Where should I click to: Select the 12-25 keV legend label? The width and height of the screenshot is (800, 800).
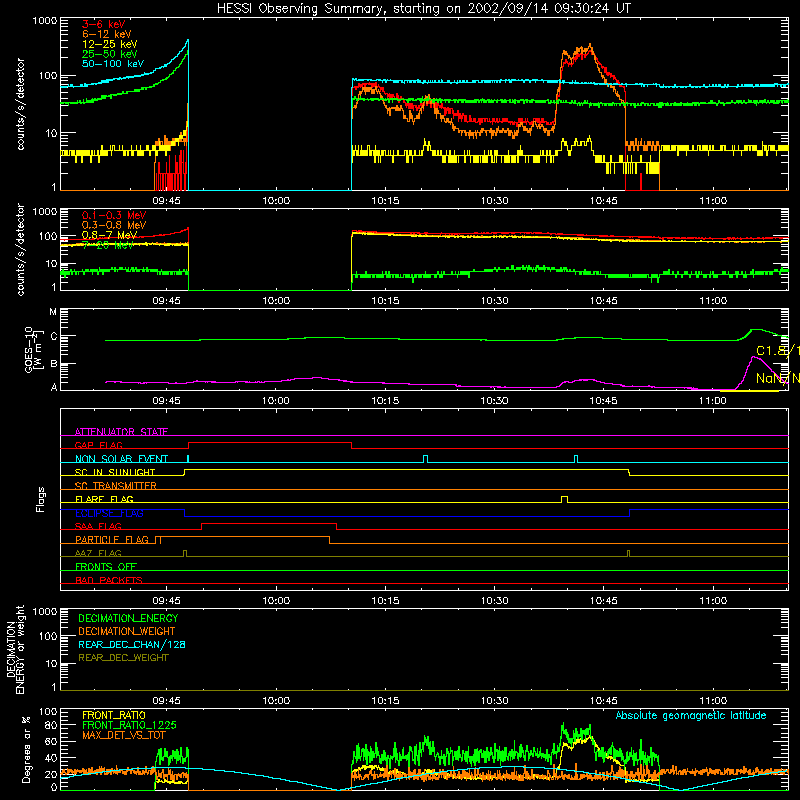pos(110,44)
